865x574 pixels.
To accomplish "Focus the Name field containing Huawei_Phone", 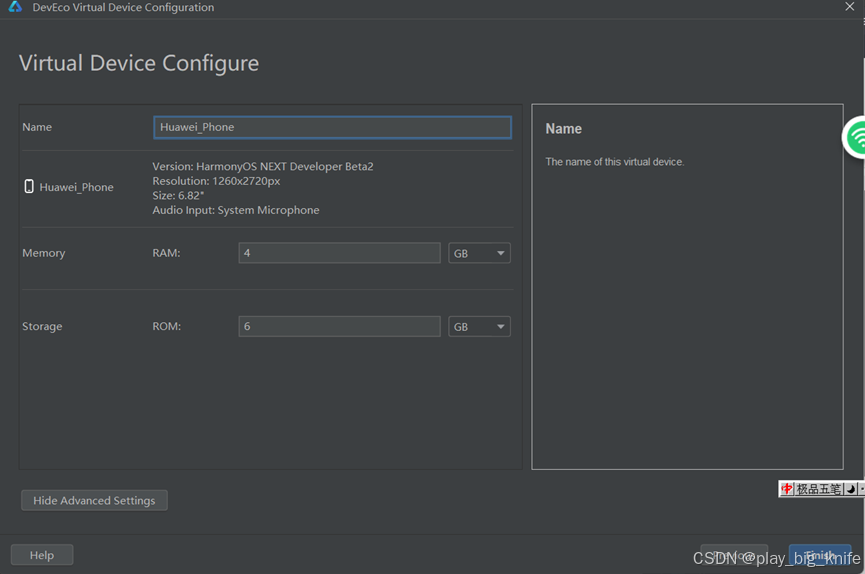I will point(332,127).
